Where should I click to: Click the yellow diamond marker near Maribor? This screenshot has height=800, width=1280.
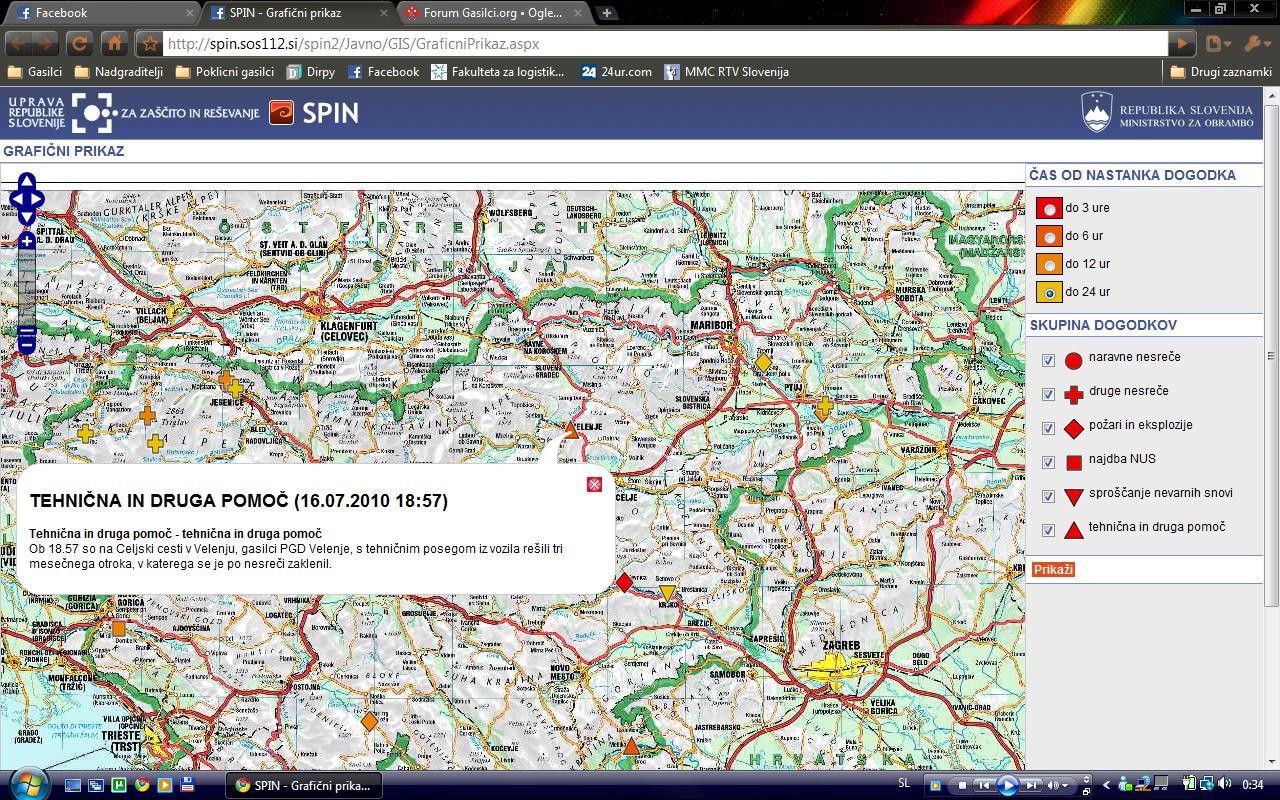click(x=763, y=363)
